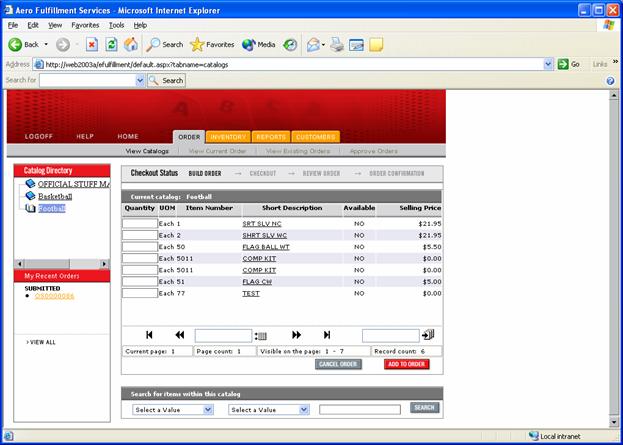Open the recent order link under SUBMITTED
This screenshot has height=445, width=623.
click(54, 296)
